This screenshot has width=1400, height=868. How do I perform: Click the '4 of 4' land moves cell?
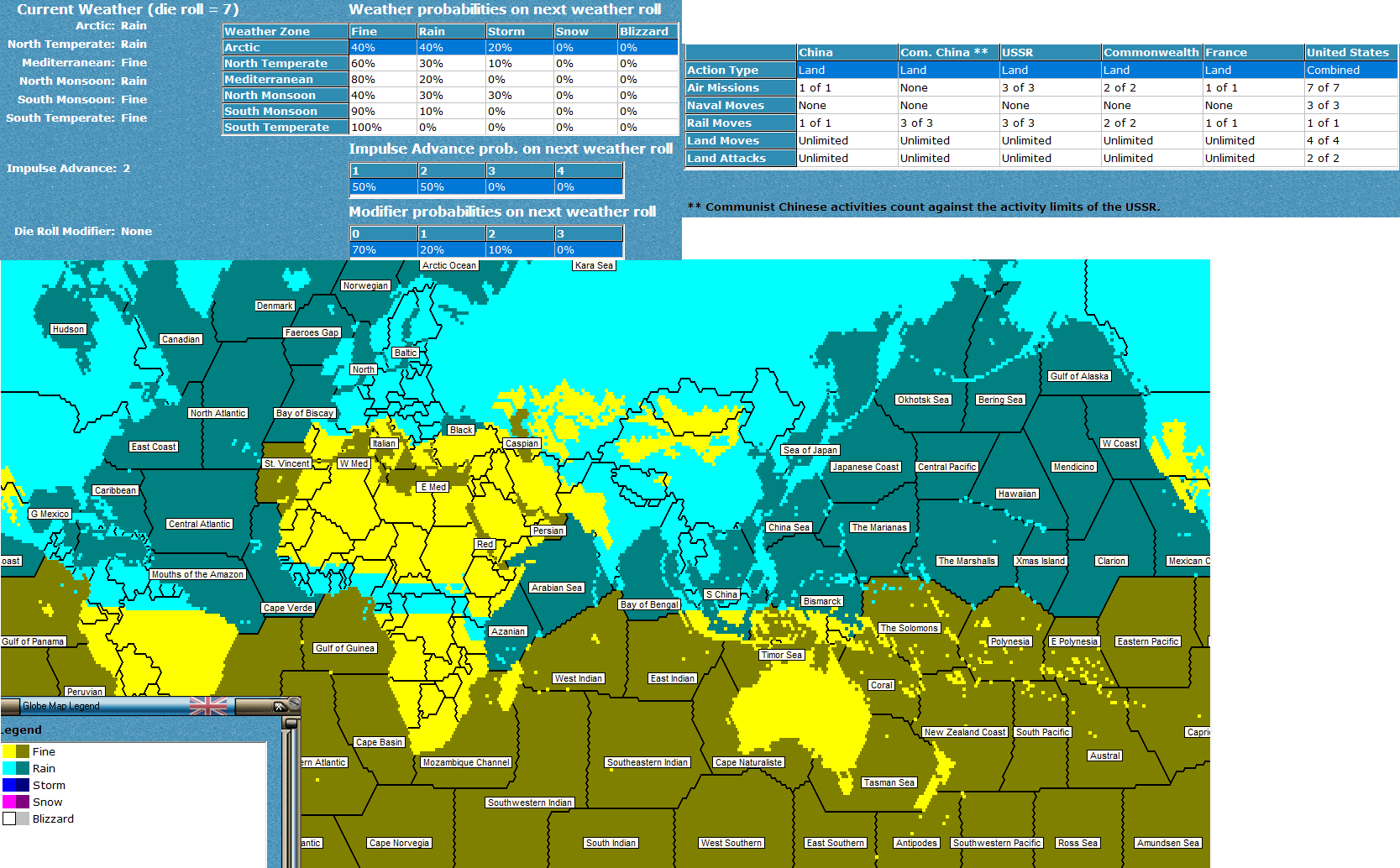(x=1351, y=141)
